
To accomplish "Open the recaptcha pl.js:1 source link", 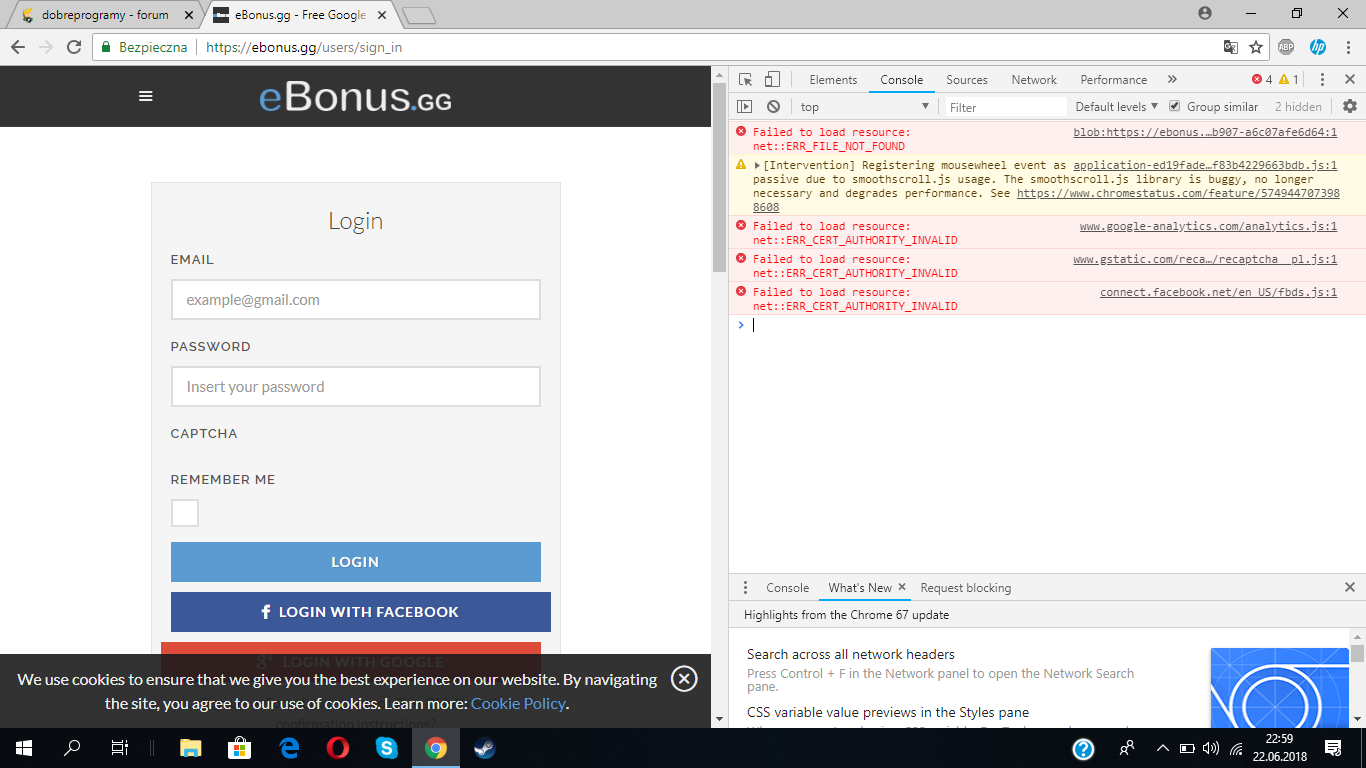I will pyautogui.click(x=1205, y=260).
